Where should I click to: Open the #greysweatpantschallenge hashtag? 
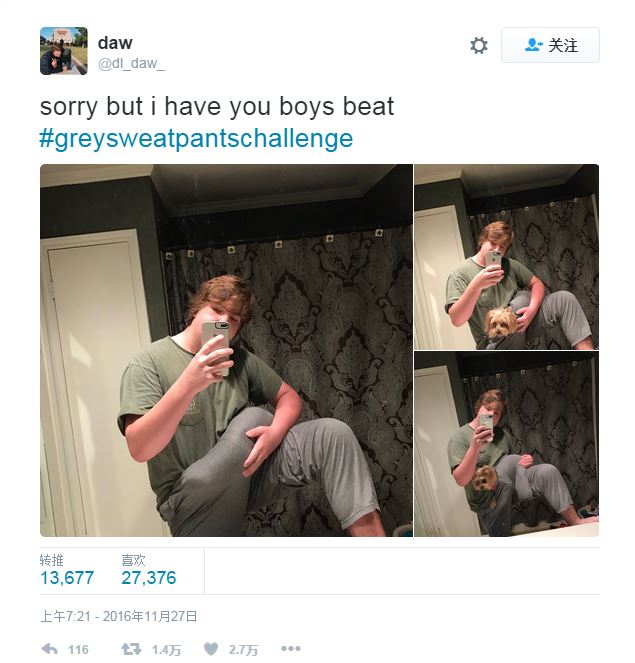coord(196,138)
